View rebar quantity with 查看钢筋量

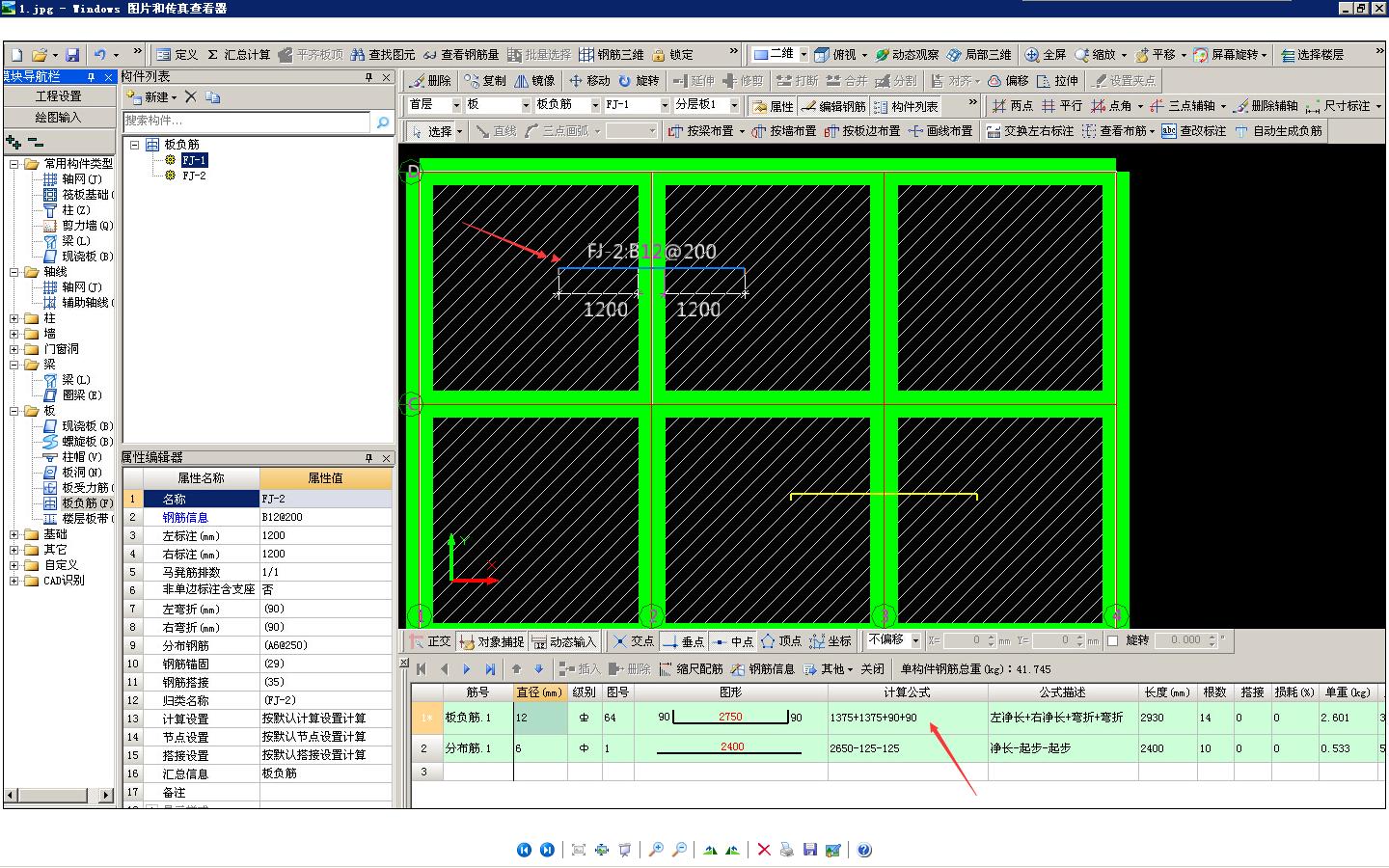click(x=462, y=55)
